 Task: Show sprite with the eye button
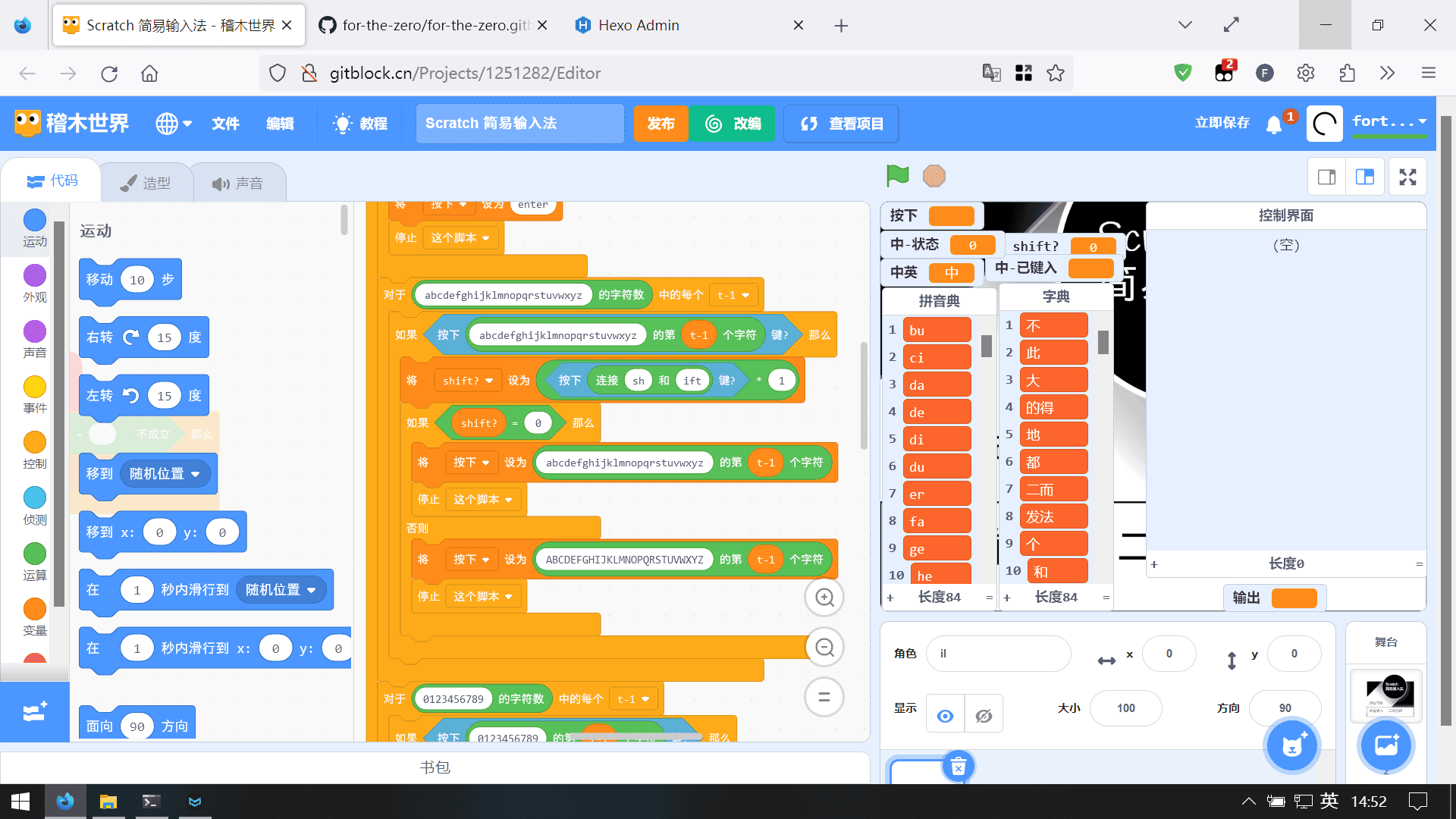[x=945, y=715]
